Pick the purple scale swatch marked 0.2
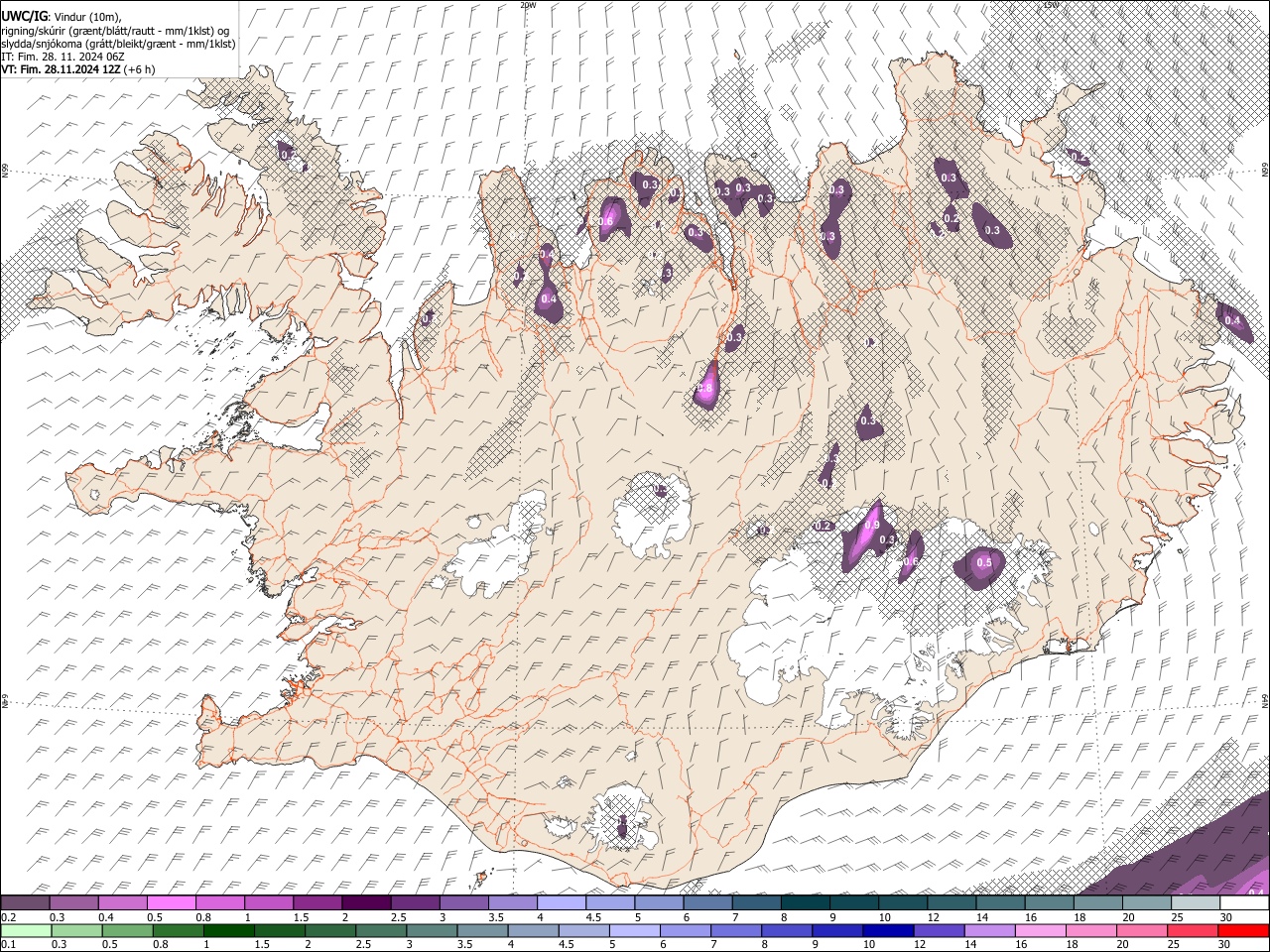Image resolution: width=1270 pixels, height=952 pixels. (x=25, y=902)
